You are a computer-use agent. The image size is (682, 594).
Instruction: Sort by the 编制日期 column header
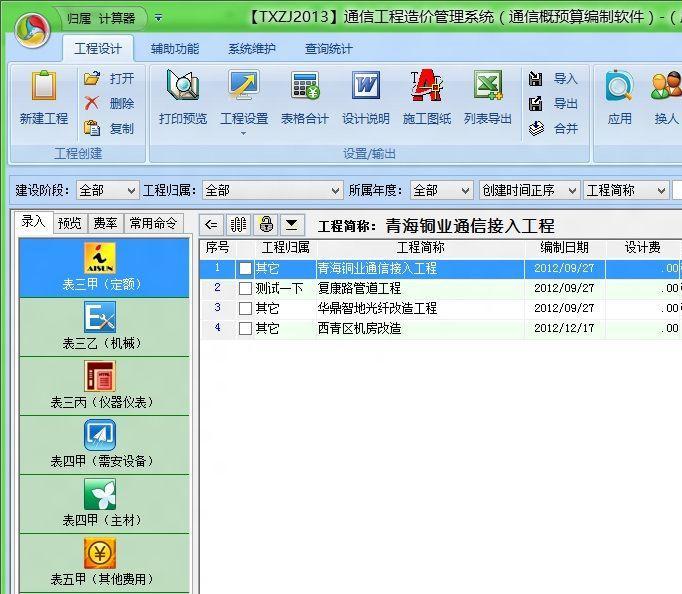(565, 247)
